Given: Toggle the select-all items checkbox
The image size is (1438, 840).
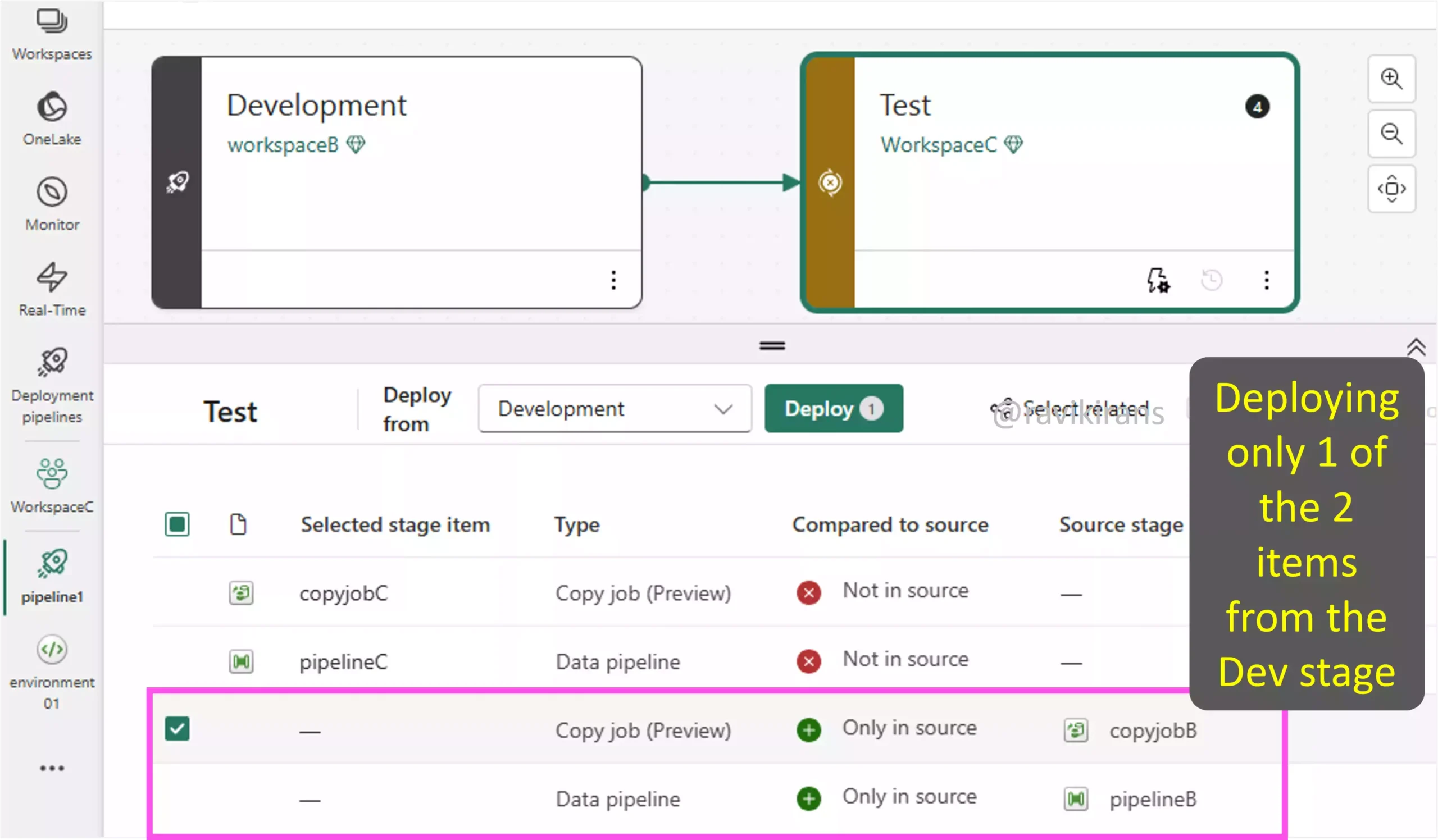Looking at the screenshot, I should 177,524.
